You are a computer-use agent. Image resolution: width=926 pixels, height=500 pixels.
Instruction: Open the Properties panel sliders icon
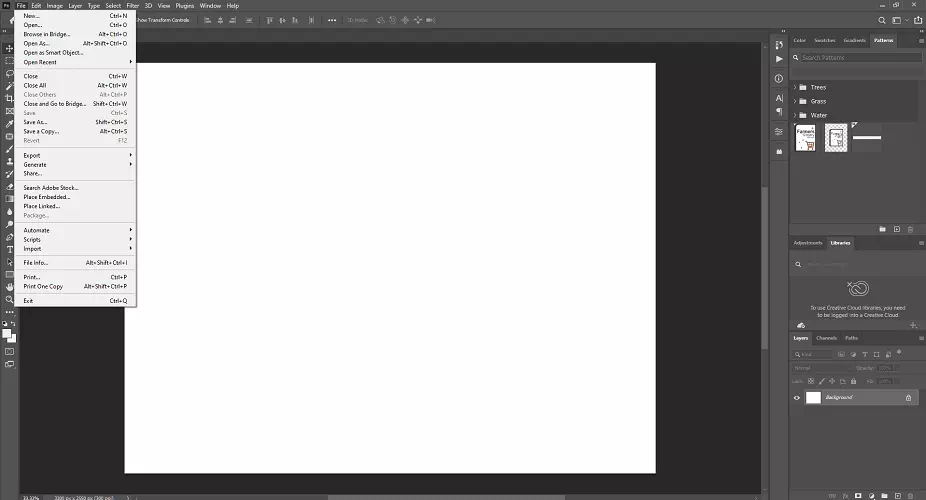(779, 132)
